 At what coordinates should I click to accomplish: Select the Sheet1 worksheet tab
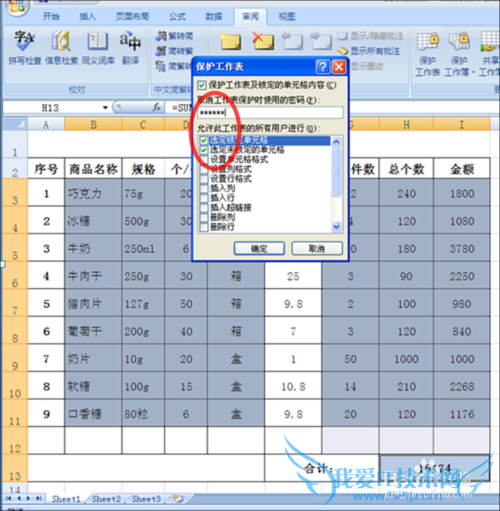[66, 499]
